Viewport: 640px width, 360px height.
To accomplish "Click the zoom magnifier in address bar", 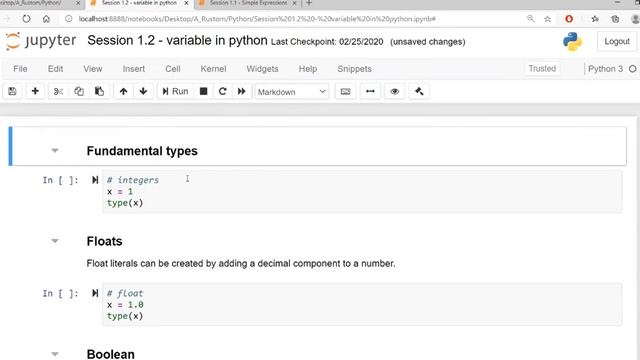I will coord(531,19).
